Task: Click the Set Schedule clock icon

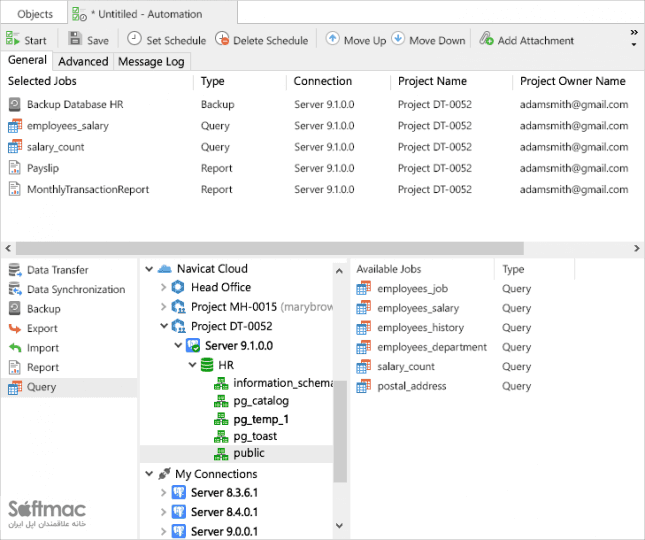Action: pyautogui.click(x=134, y=39)
